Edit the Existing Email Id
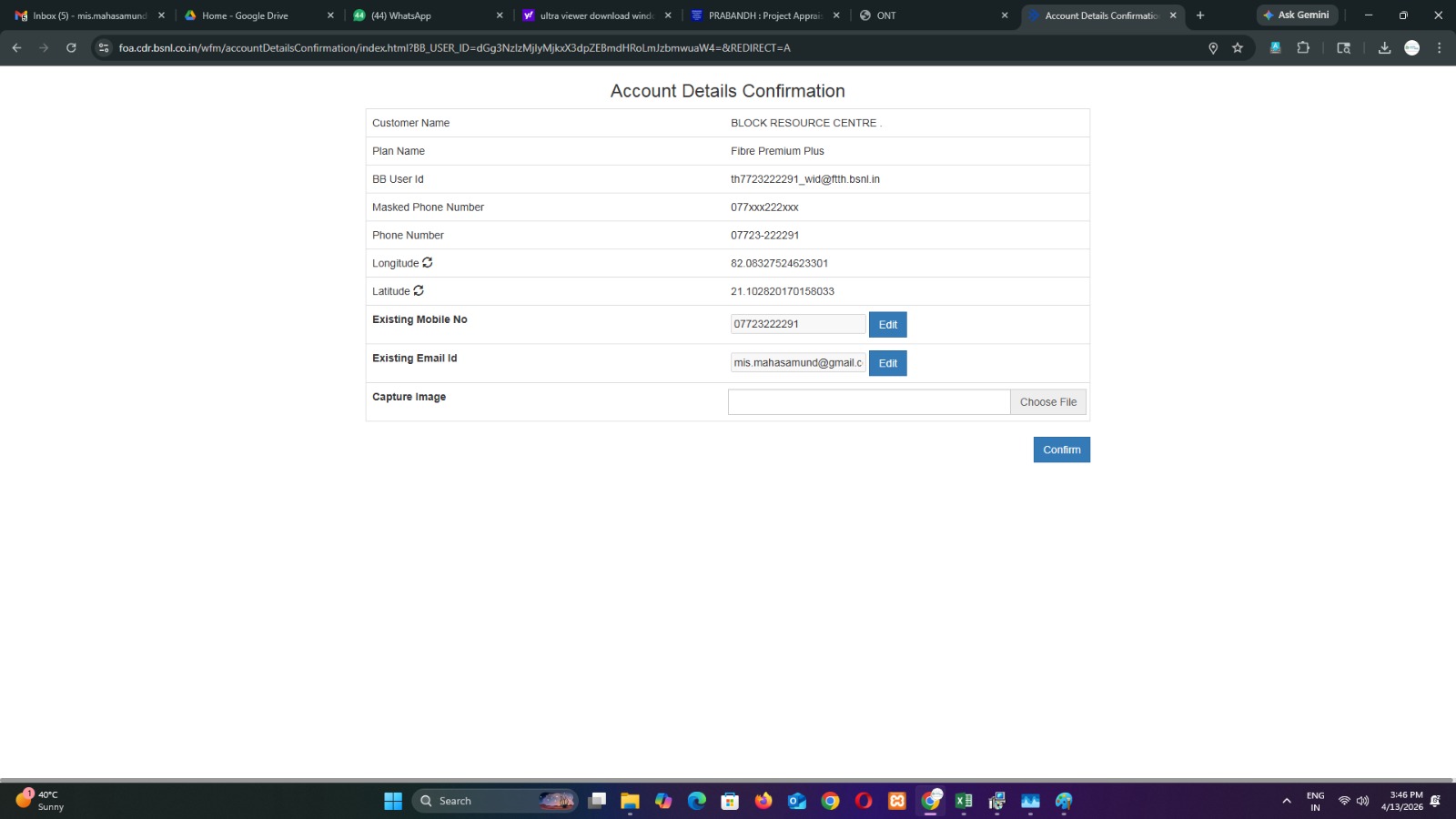This screenshot has height=819, width=1456. [887, 363]
